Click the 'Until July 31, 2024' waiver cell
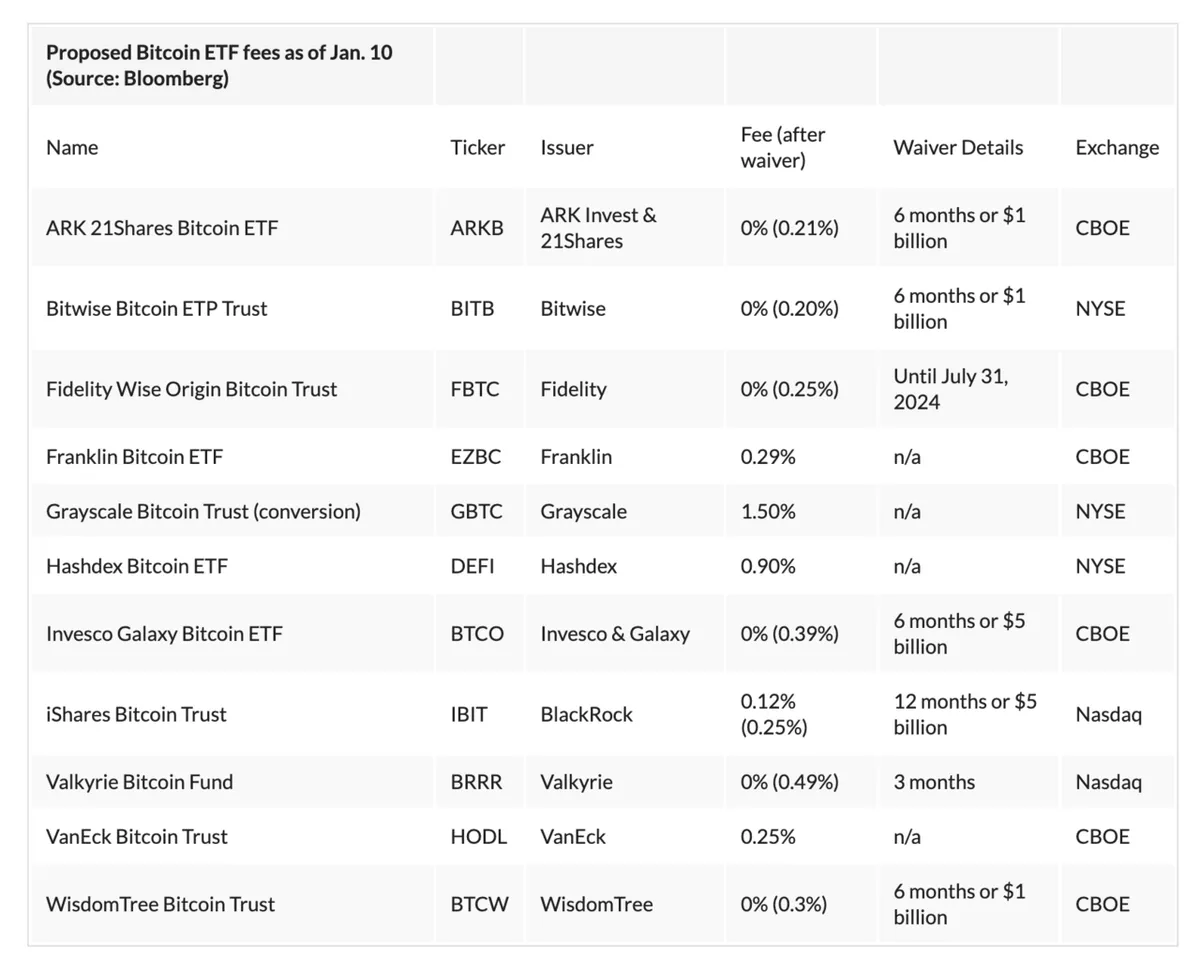The width and height of the screenshot is (1200, 971). (x=951, y=389)
